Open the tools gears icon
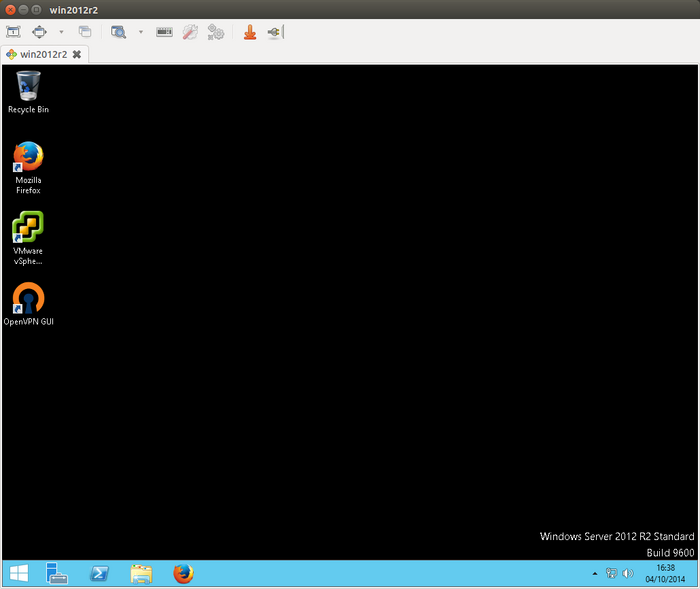Screen dimensions: 700x589 pos(216,32)
